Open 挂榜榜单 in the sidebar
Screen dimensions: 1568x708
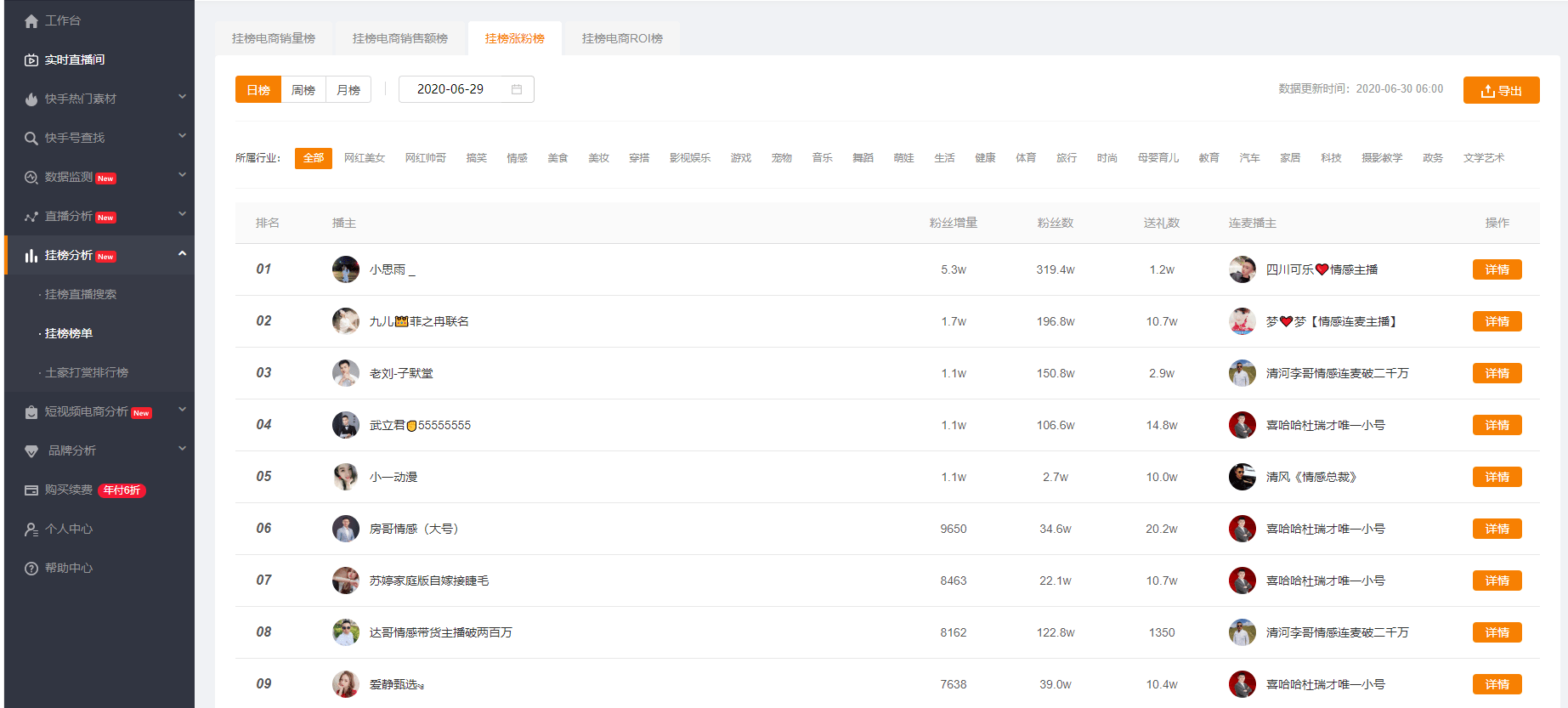click(x=69, y=334)
